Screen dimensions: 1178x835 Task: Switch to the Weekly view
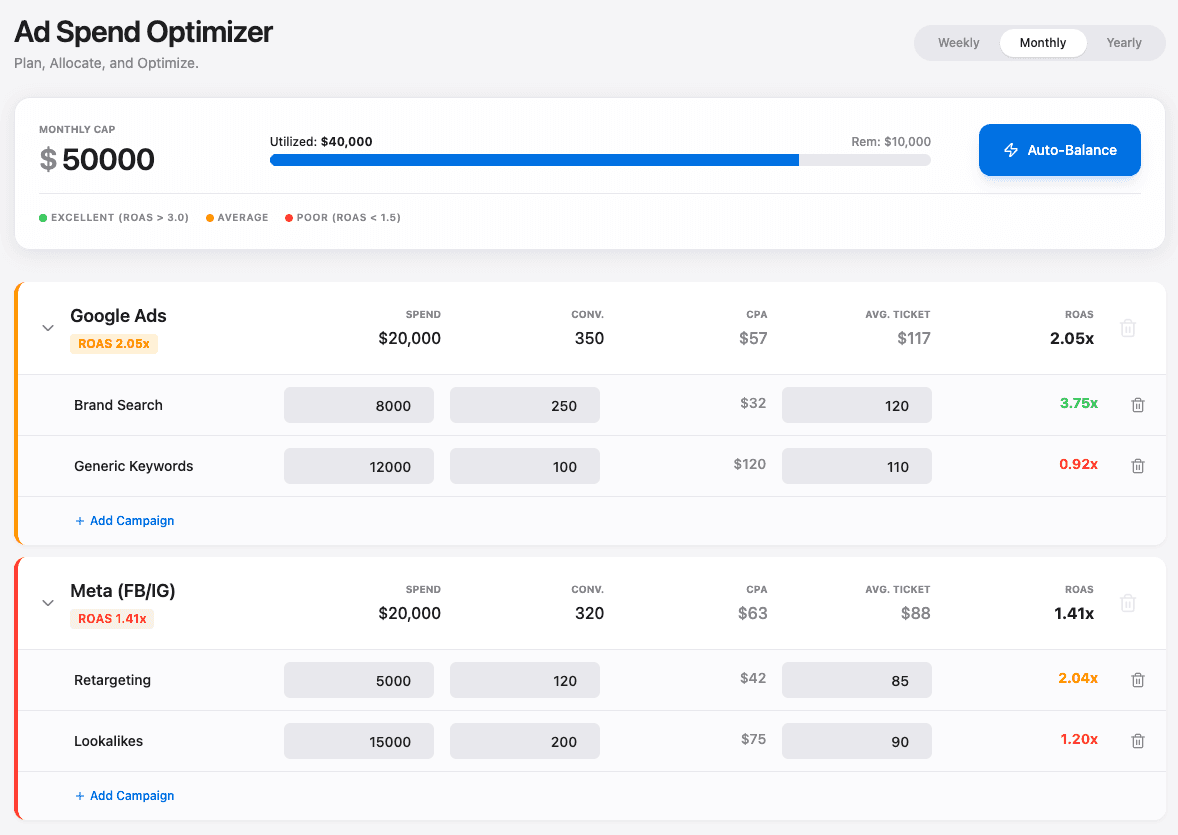click(x=958, y=42)
